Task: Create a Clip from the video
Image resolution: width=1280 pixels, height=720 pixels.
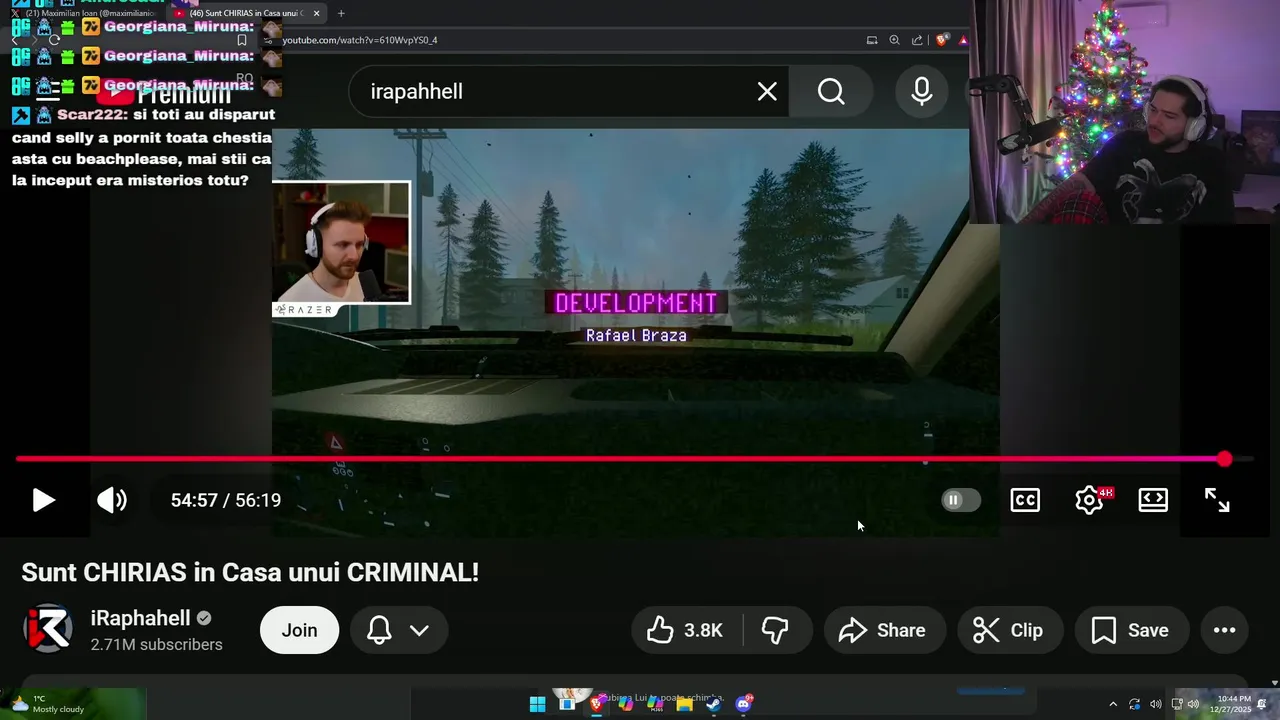Action: tap(1010, 630)
